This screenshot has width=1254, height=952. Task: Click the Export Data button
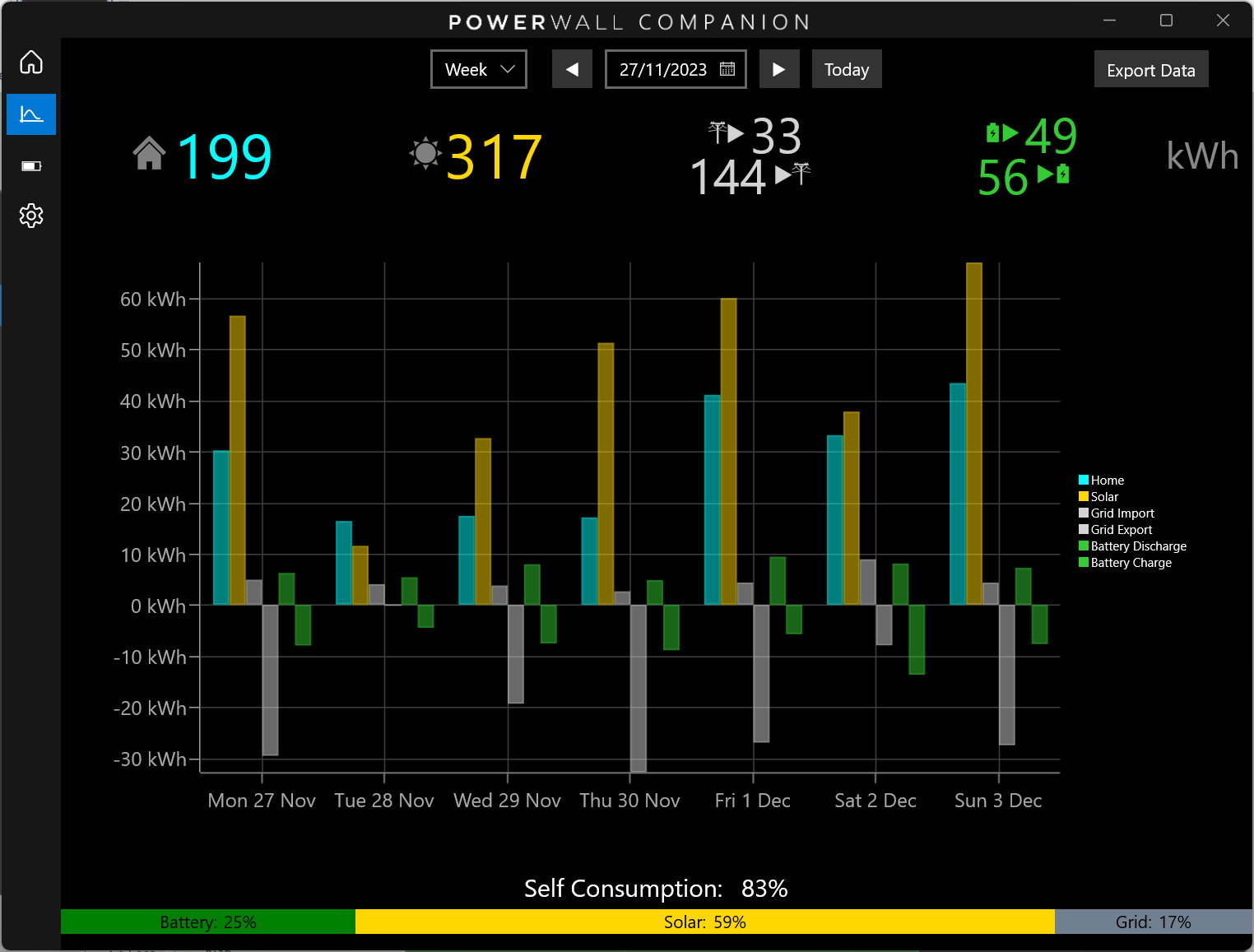(x=1150, y=69)
